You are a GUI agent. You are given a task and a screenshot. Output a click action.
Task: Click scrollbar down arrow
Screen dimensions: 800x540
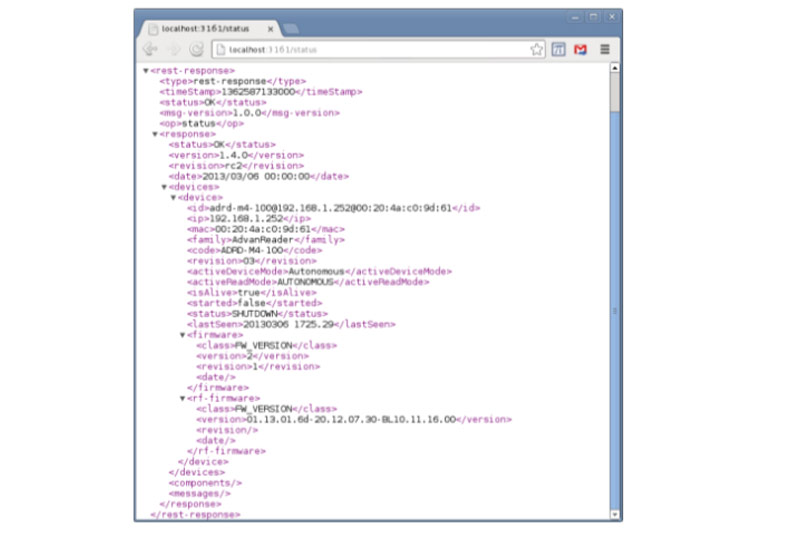(615, 514)
